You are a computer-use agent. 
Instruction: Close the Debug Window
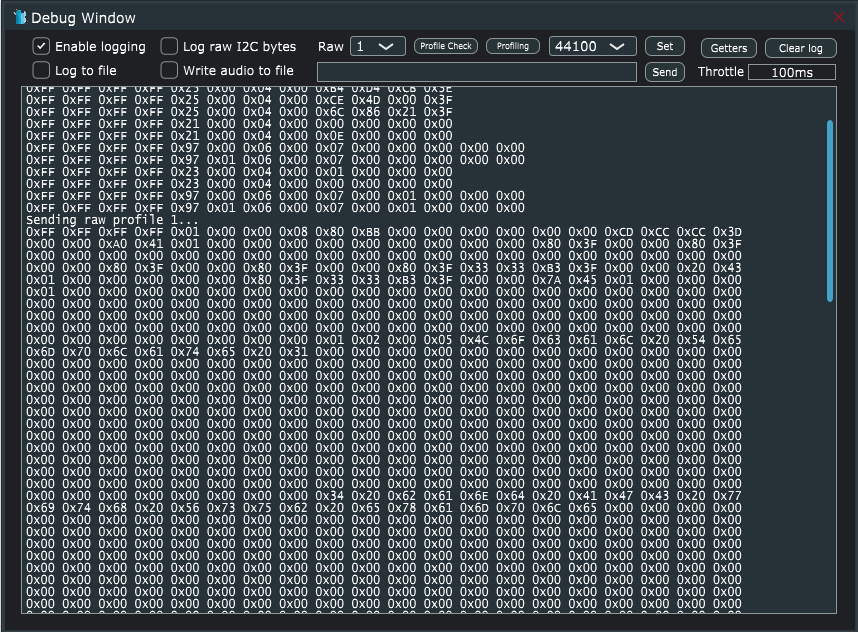point(839,18)
